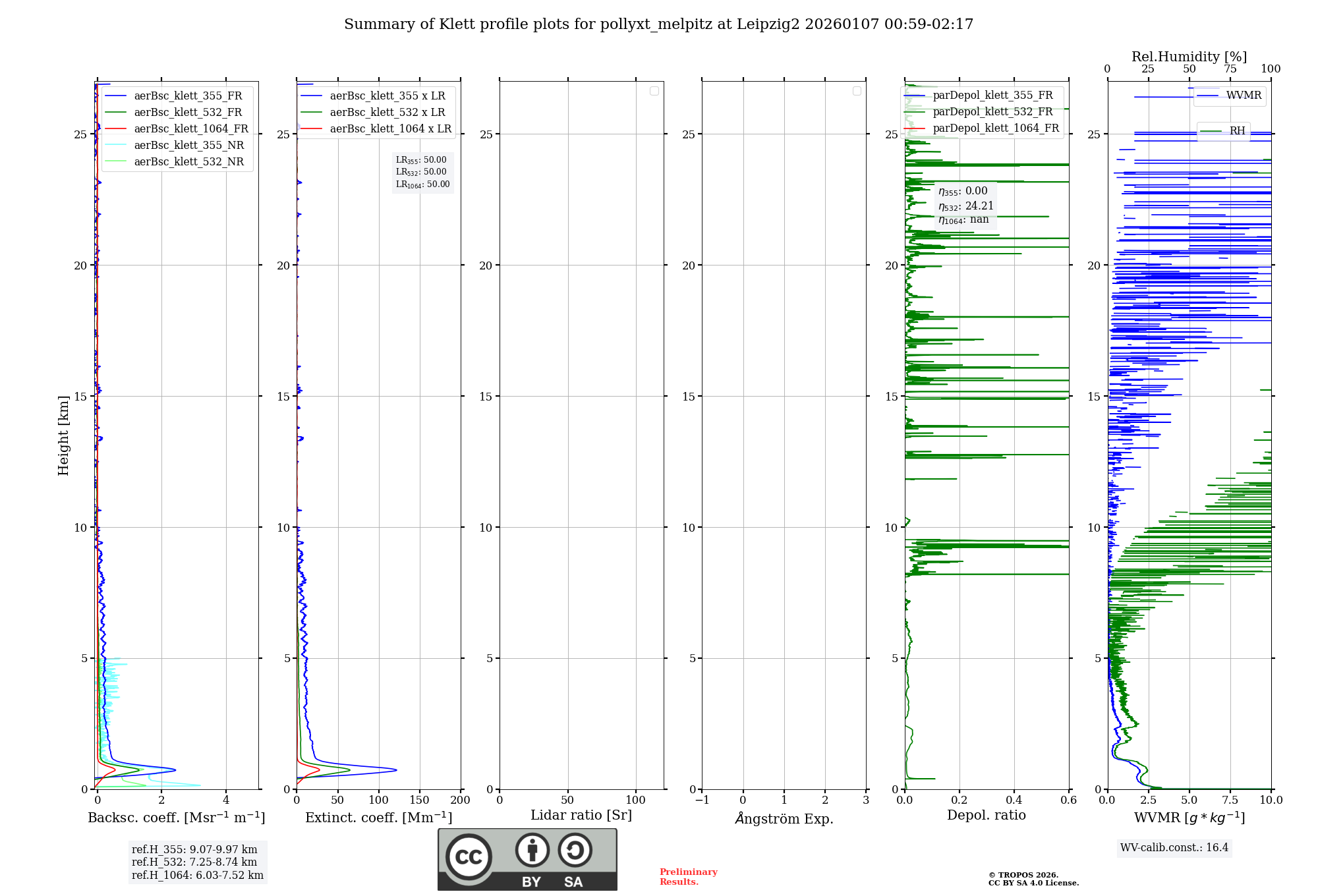The image size is (1318, 896).
Task: Click the Preliminary Results red text
Action: [688, 877]
